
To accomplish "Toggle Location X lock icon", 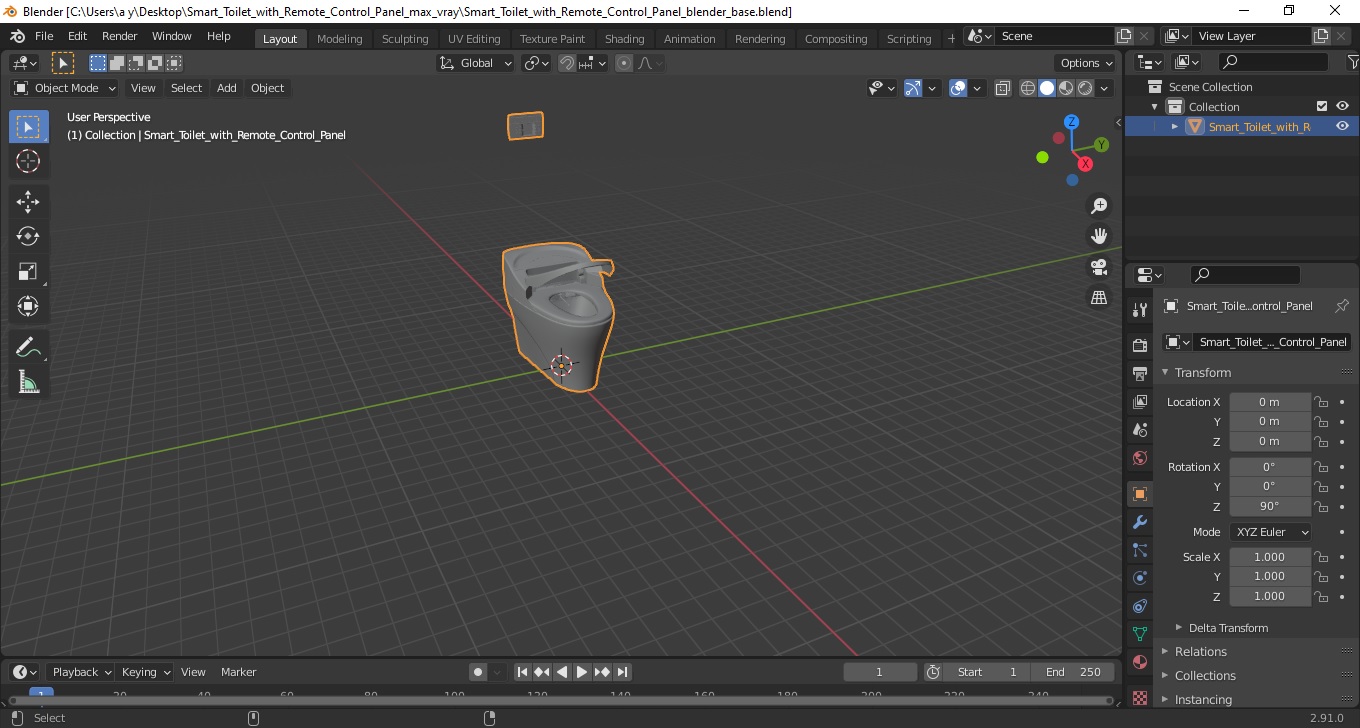I will (x=1321, y=402).
